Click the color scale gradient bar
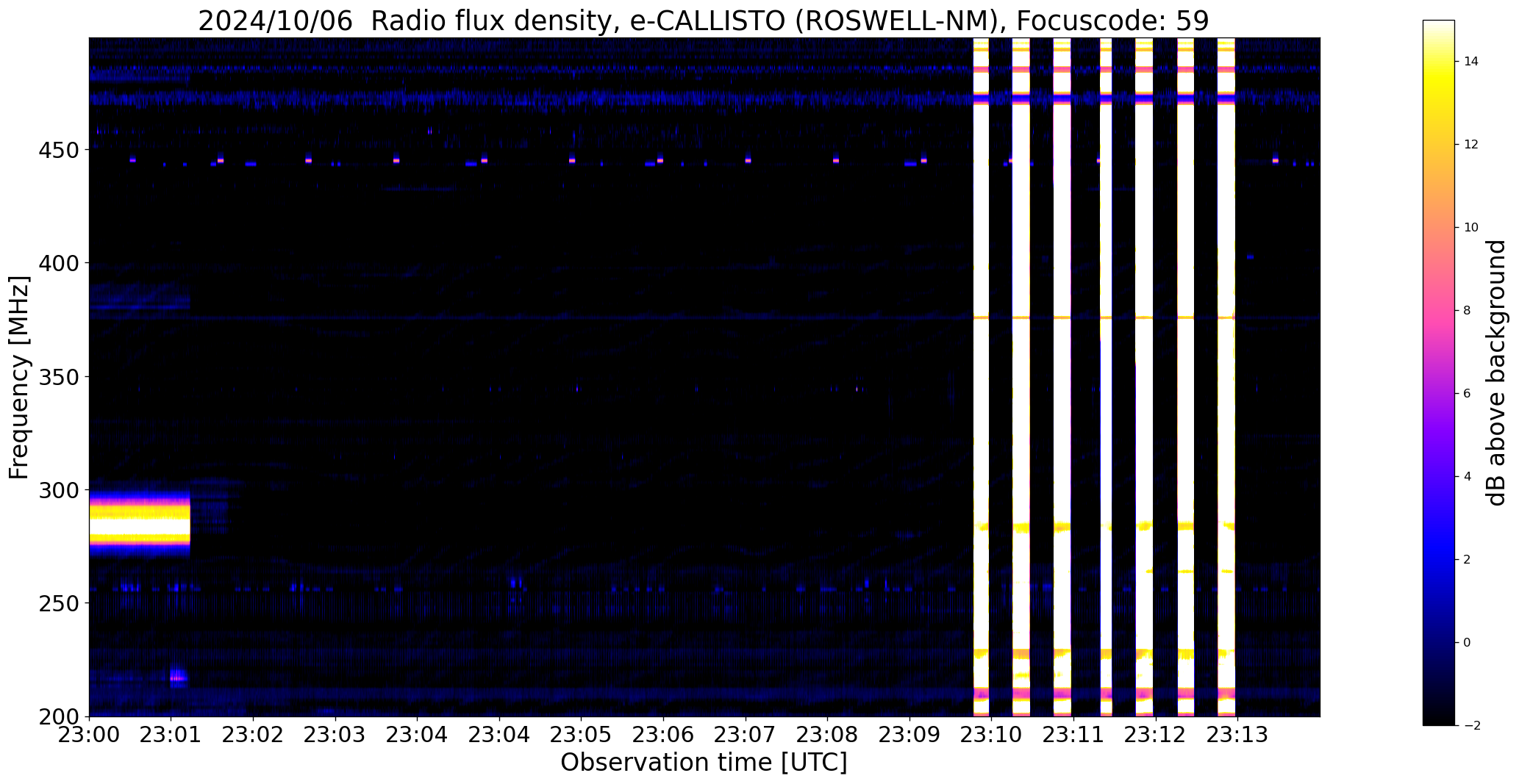This screenshot has height=784, width=1519. [x=1438, y=373]
